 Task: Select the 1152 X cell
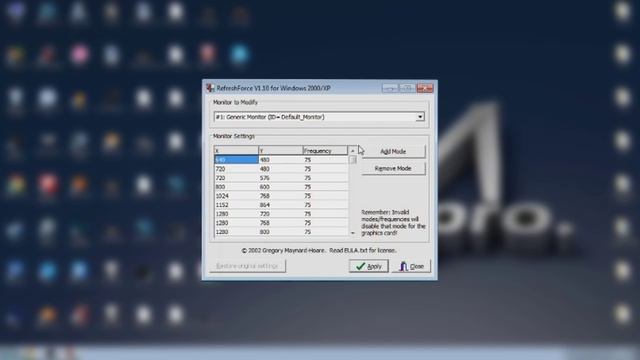[236, 205]
